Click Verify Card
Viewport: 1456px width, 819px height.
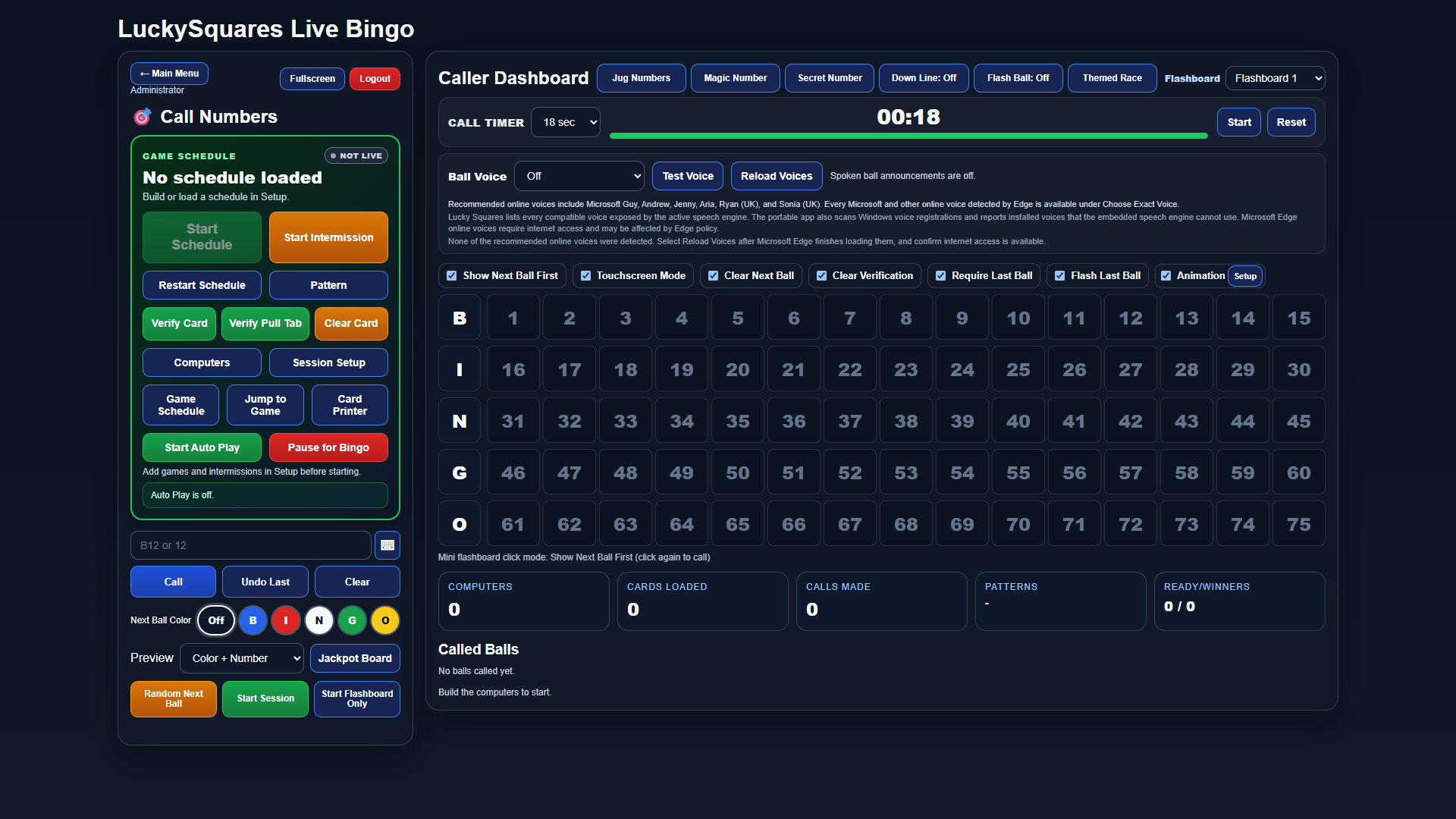coord(180,324)
